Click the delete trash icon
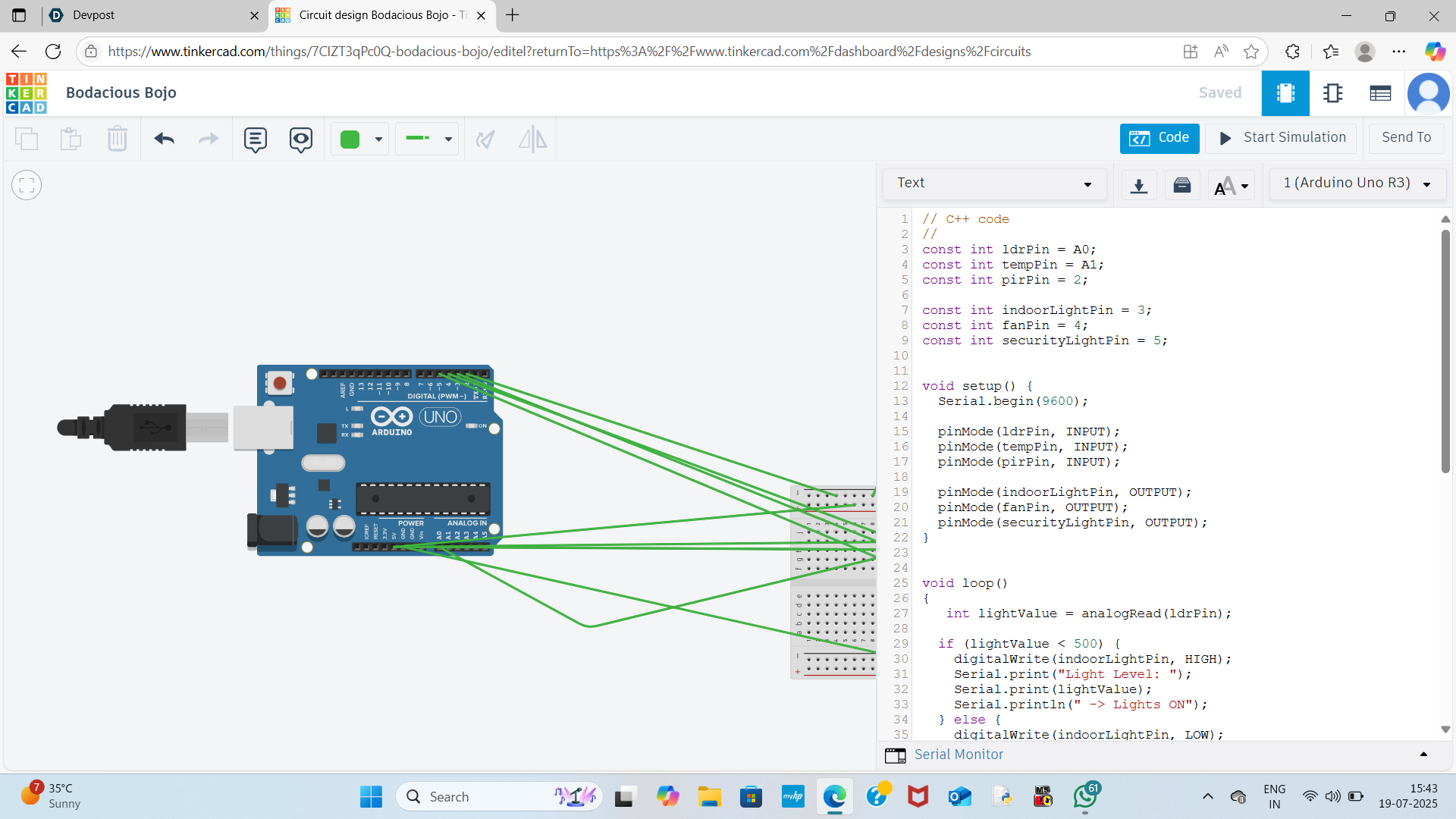 click(x=117, y=139)
